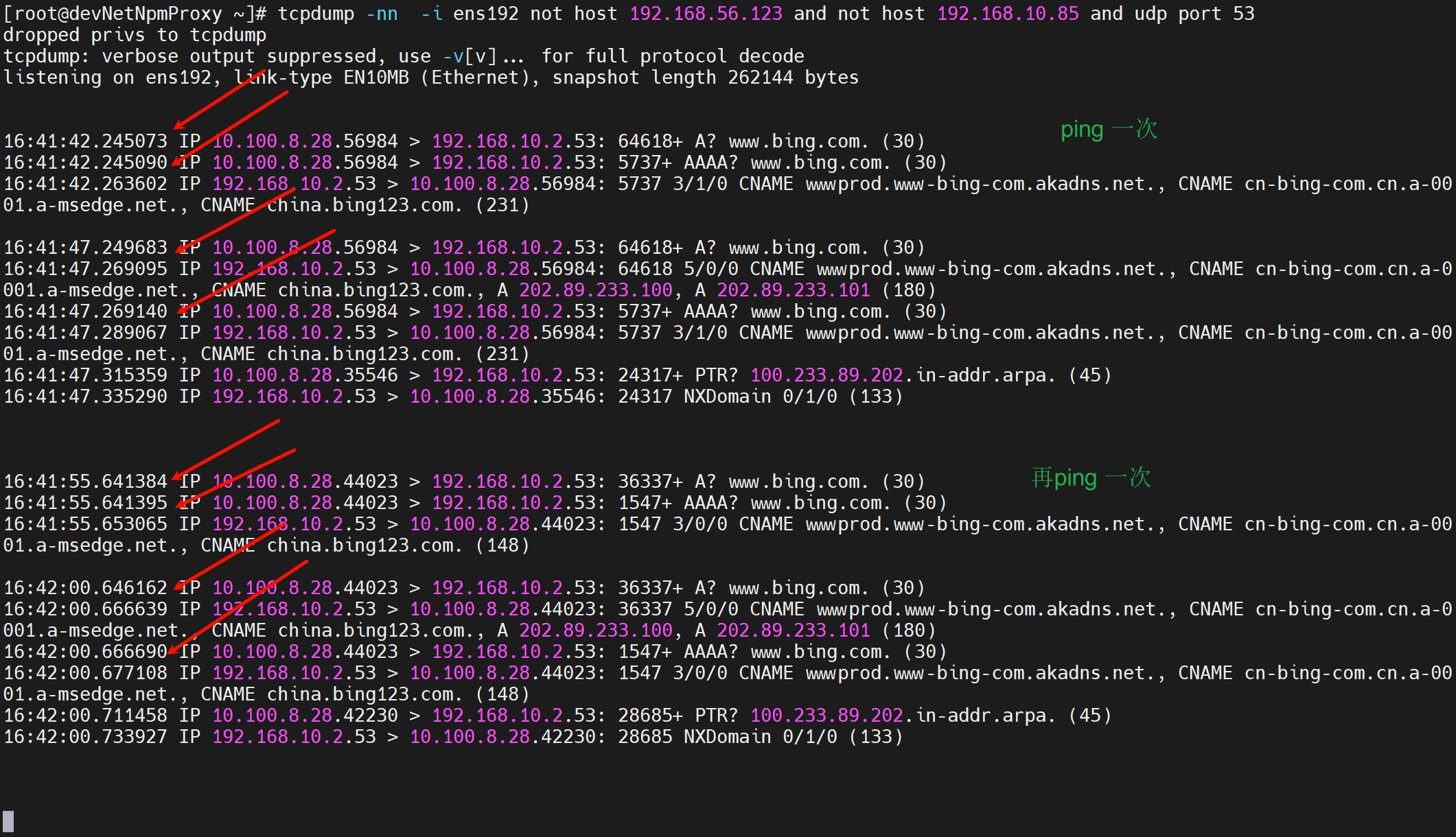The height and width of the screenshot is (837, 1456).
Task: Click 'snapshot length 262144 bytes' text
Action: point(705,78)
